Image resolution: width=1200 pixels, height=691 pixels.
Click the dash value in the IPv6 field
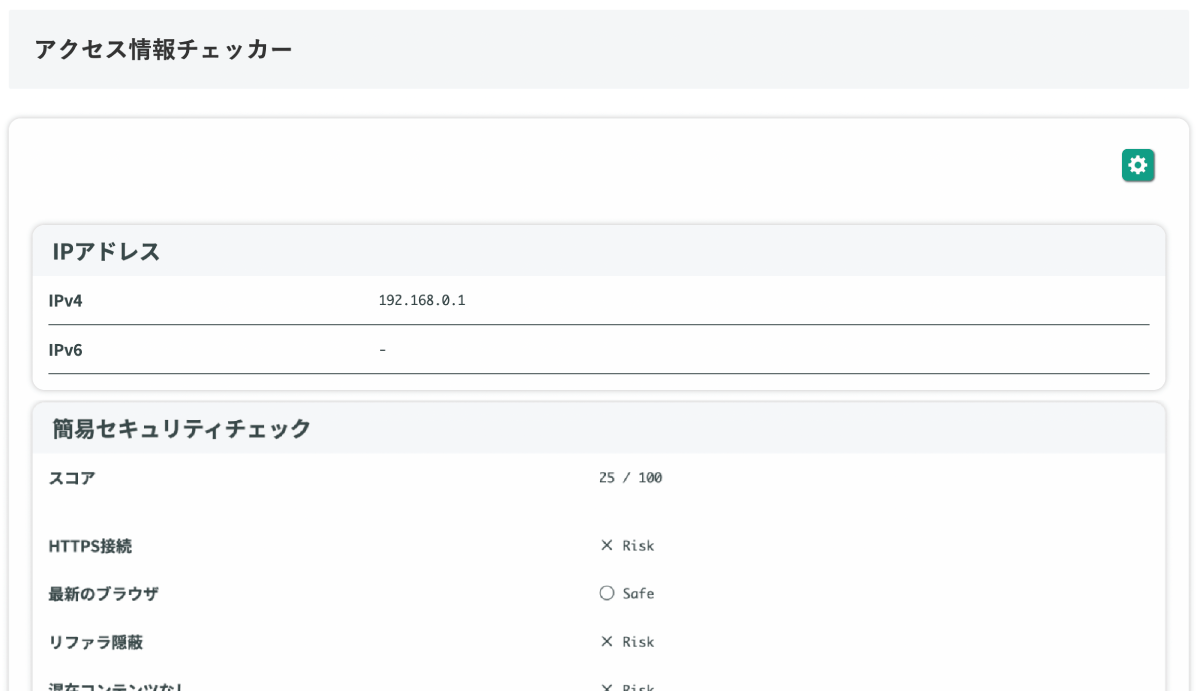(382, 350)
